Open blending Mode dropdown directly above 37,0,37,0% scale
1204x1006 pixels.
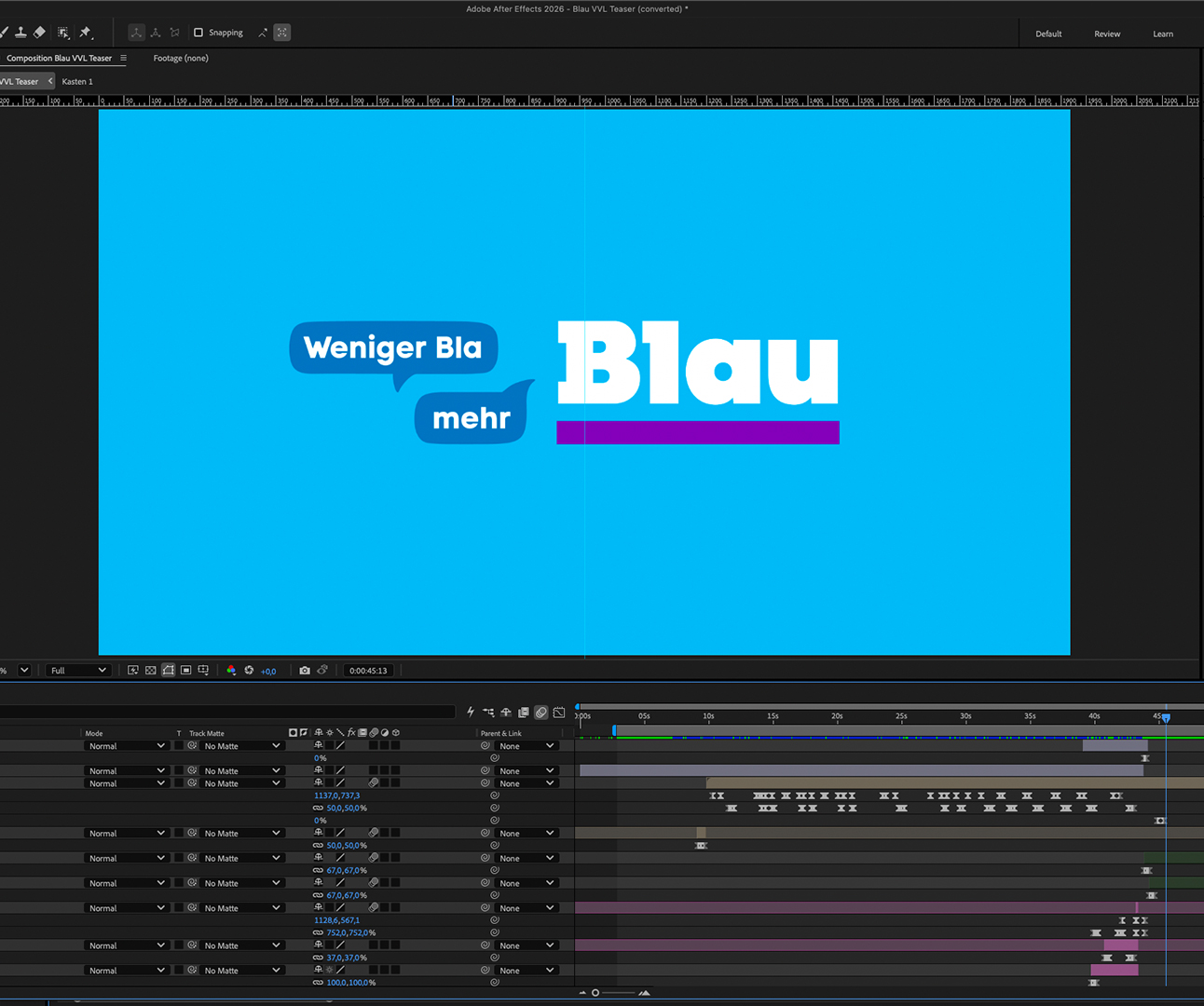[126, 945]
